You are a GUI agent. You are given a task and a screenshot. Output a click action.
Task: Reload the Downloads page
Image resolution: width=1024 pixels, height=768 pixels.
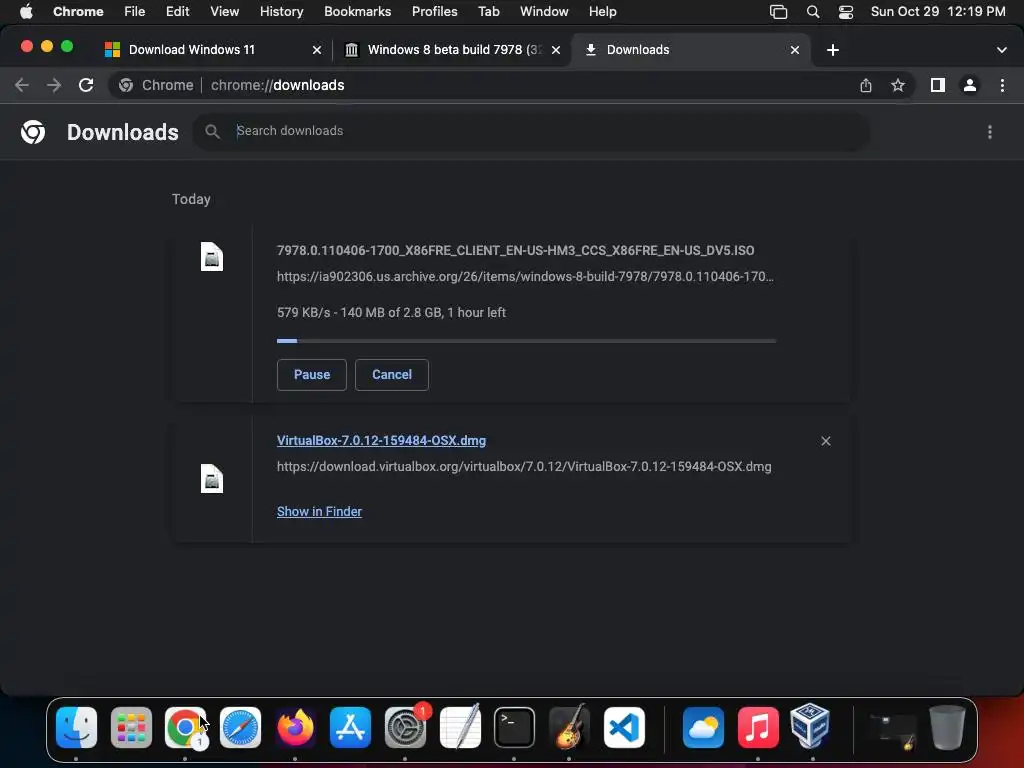point(86,85)
